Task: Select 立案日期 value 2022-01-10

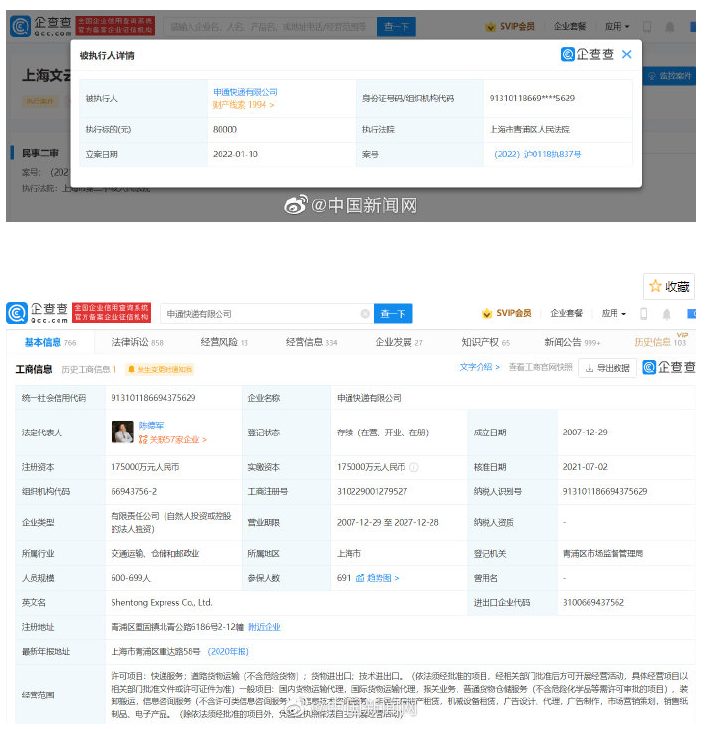Action: (235, 154)
